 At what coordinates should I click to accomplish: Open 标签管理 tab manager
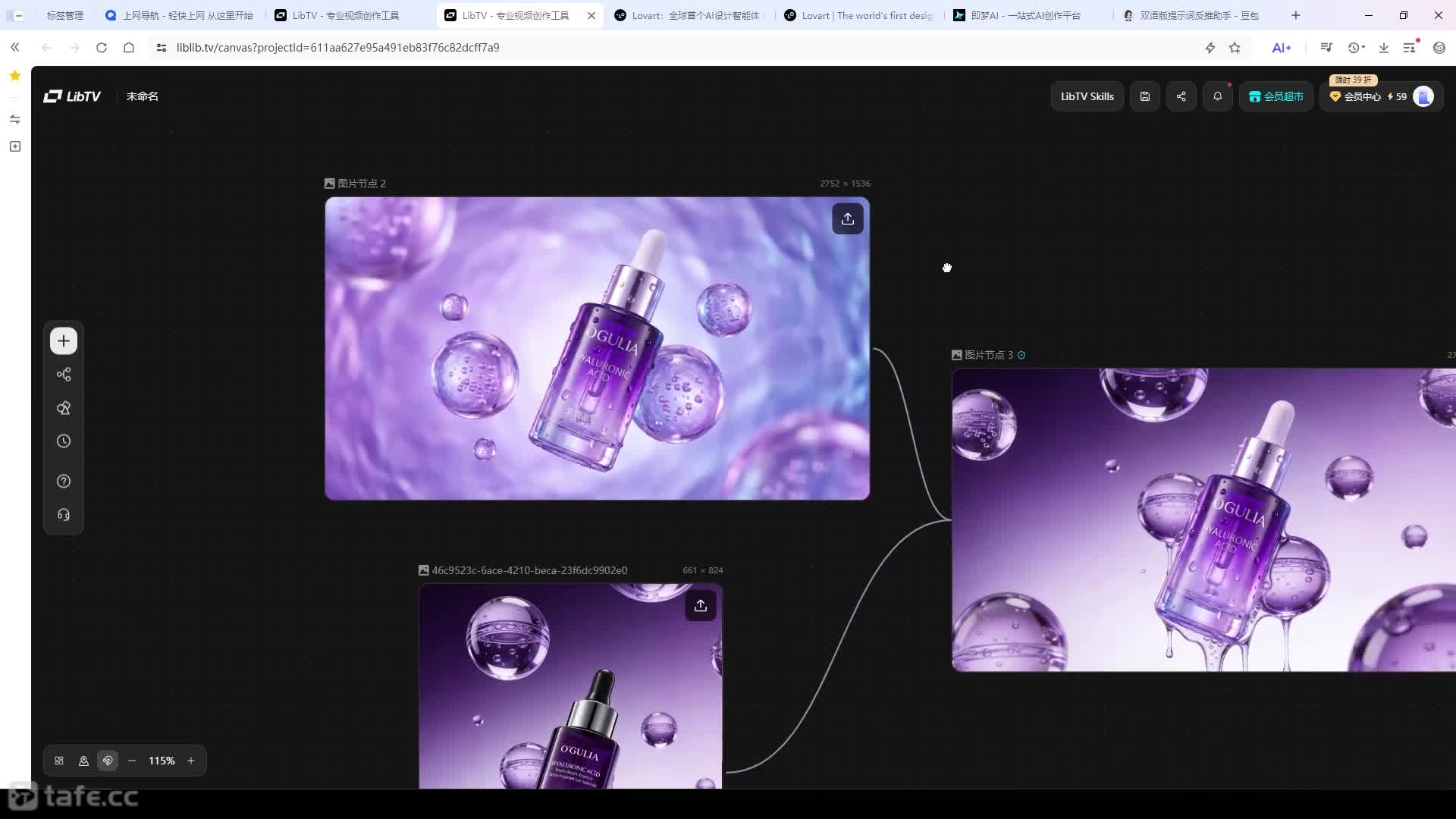(65, 15)
